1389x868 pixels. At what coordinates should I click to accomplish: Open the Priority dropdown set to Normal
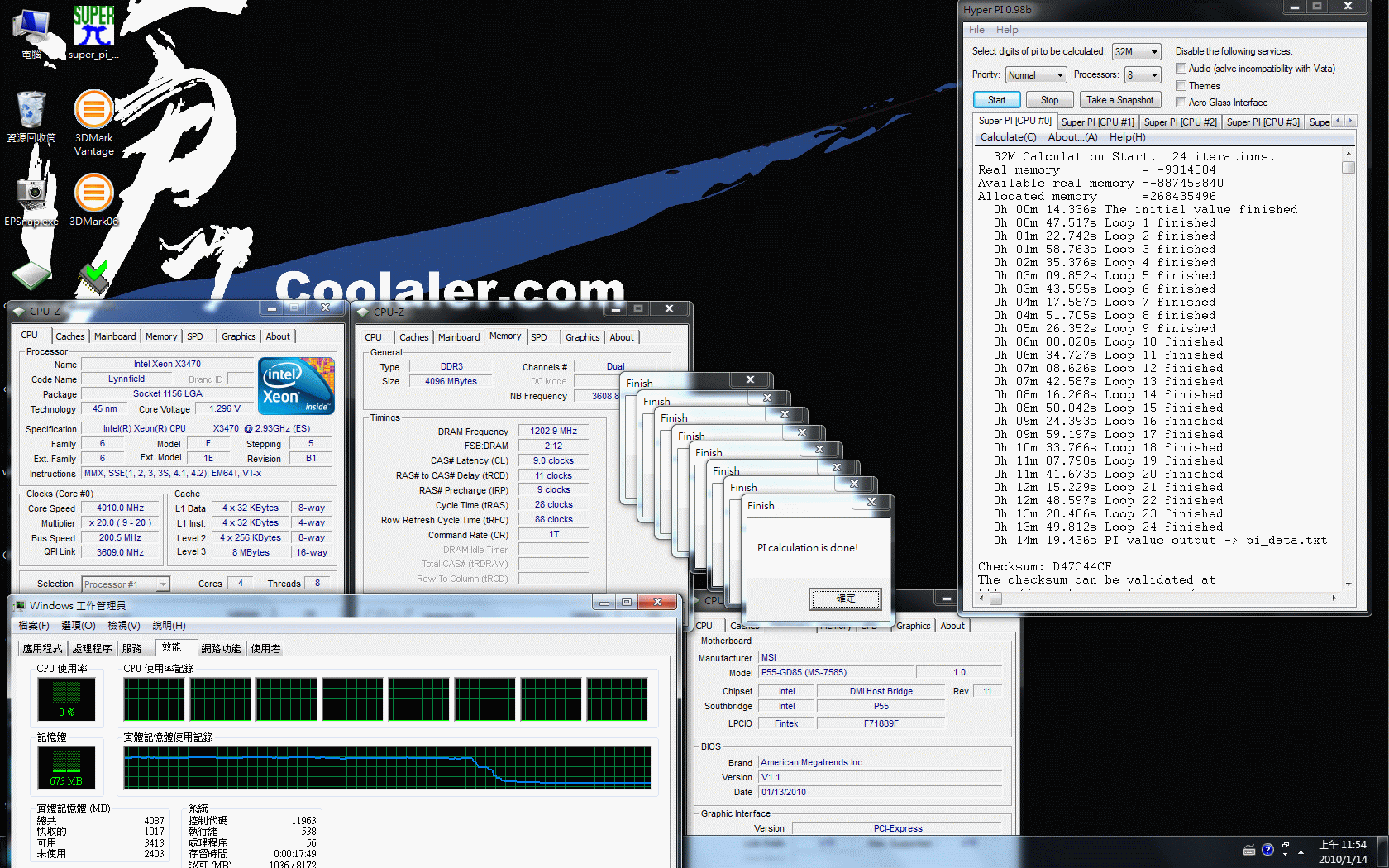(x=1036, y=75)
